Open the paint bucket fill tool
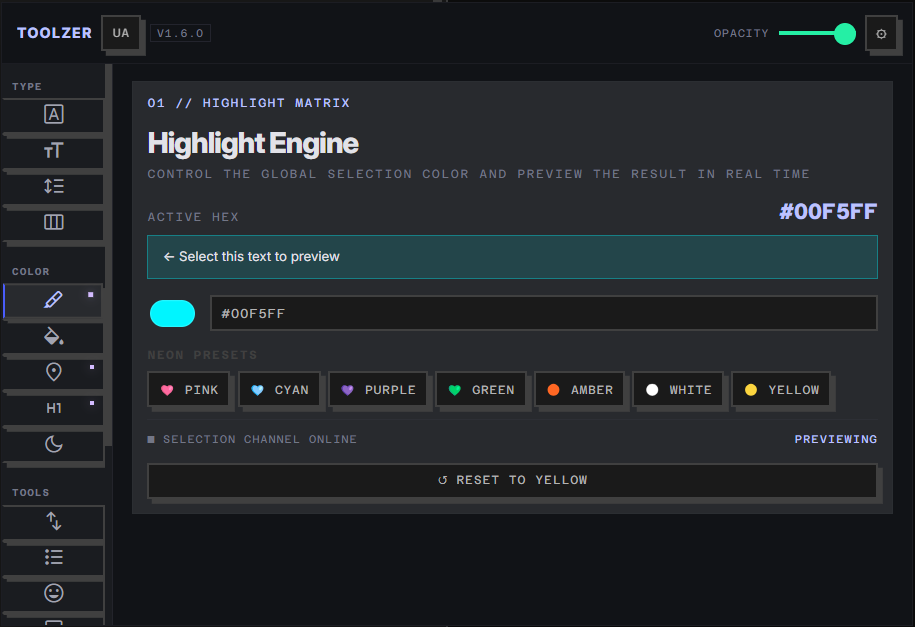 click(53, 337)
